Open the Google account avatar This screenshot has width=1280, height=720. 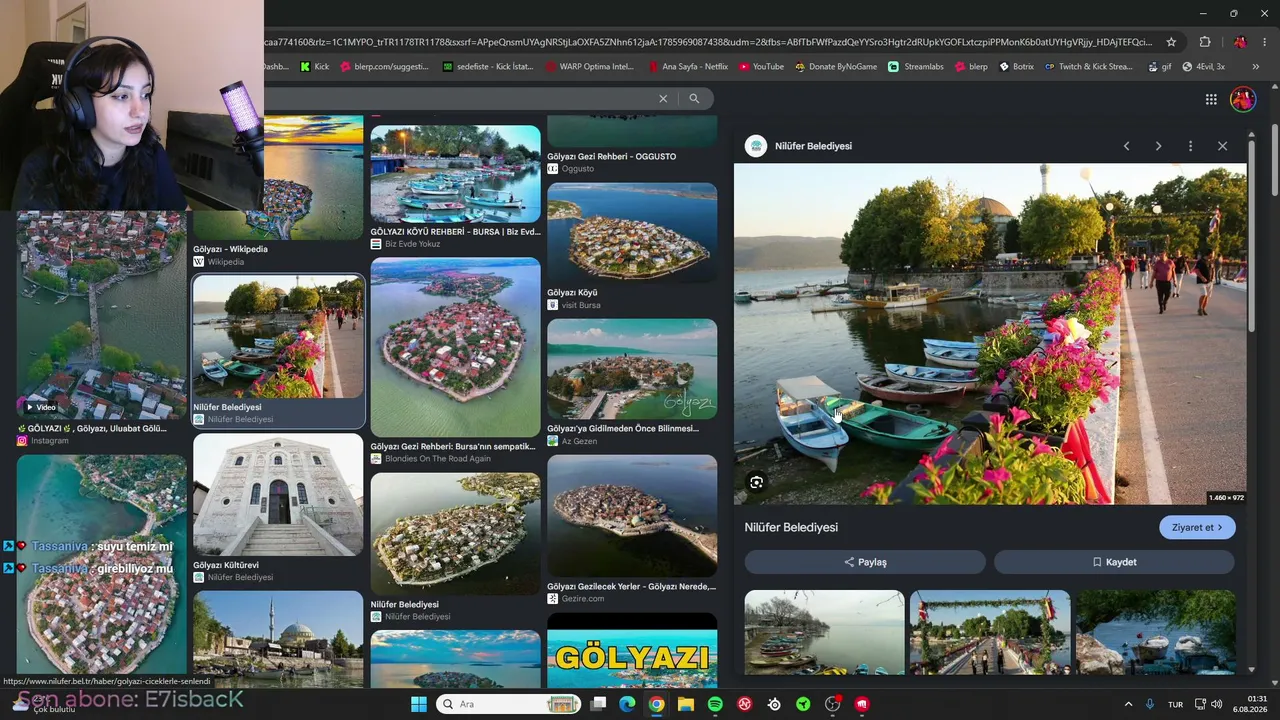coord(1243,99)
